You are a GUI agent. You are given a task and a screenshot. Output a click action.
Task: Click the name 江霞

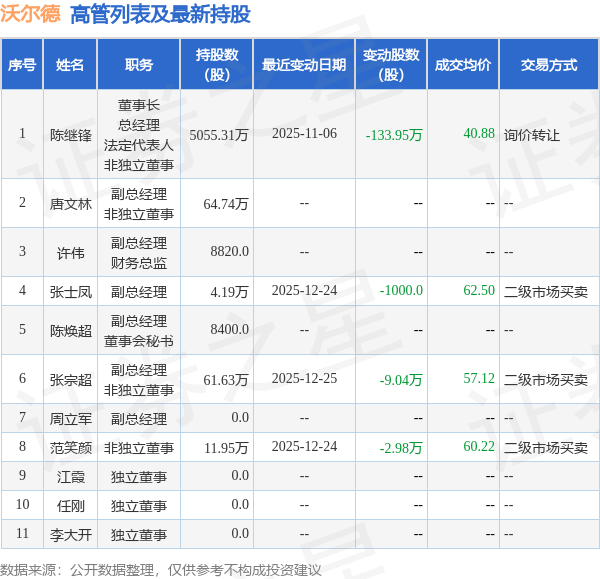pyautogui.click(x=71, y=477)
